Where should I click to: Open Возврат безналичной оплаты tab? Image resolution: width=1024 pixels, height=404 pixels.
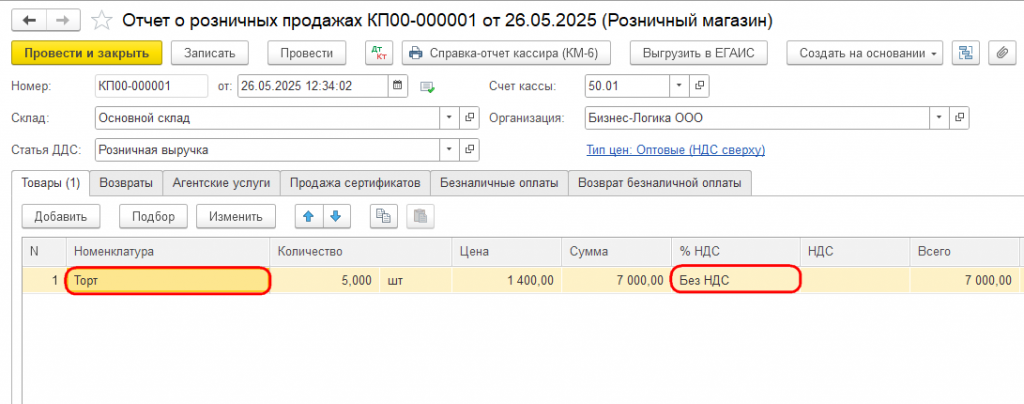point(660,183)
